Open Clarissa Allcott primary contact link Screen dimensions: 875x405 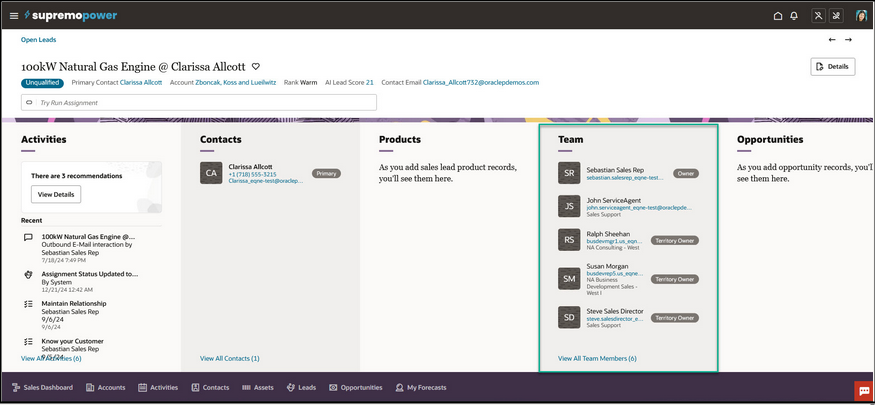tap(141, 83)
